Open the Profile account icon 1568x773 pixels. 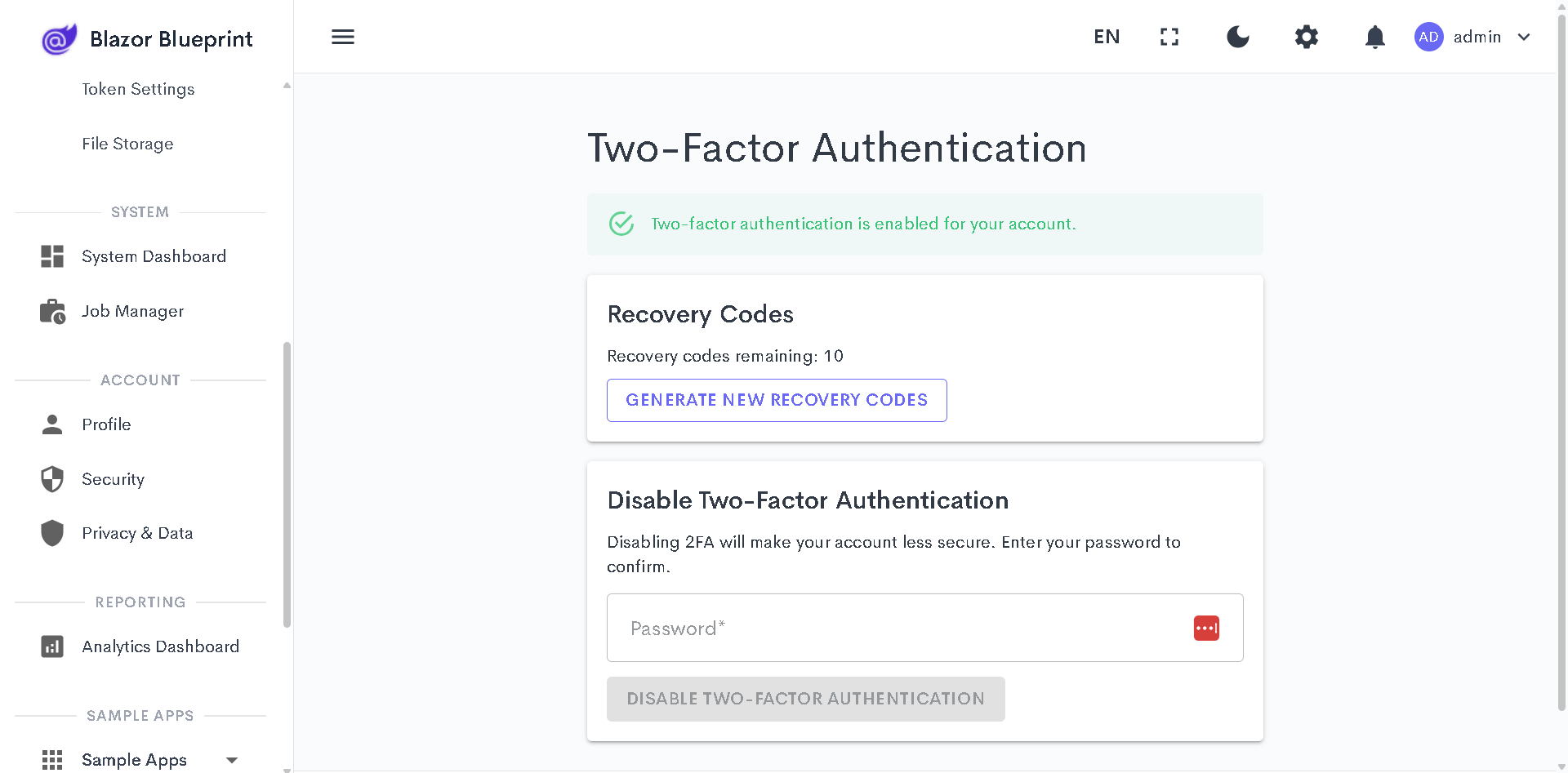pos(52,424)
